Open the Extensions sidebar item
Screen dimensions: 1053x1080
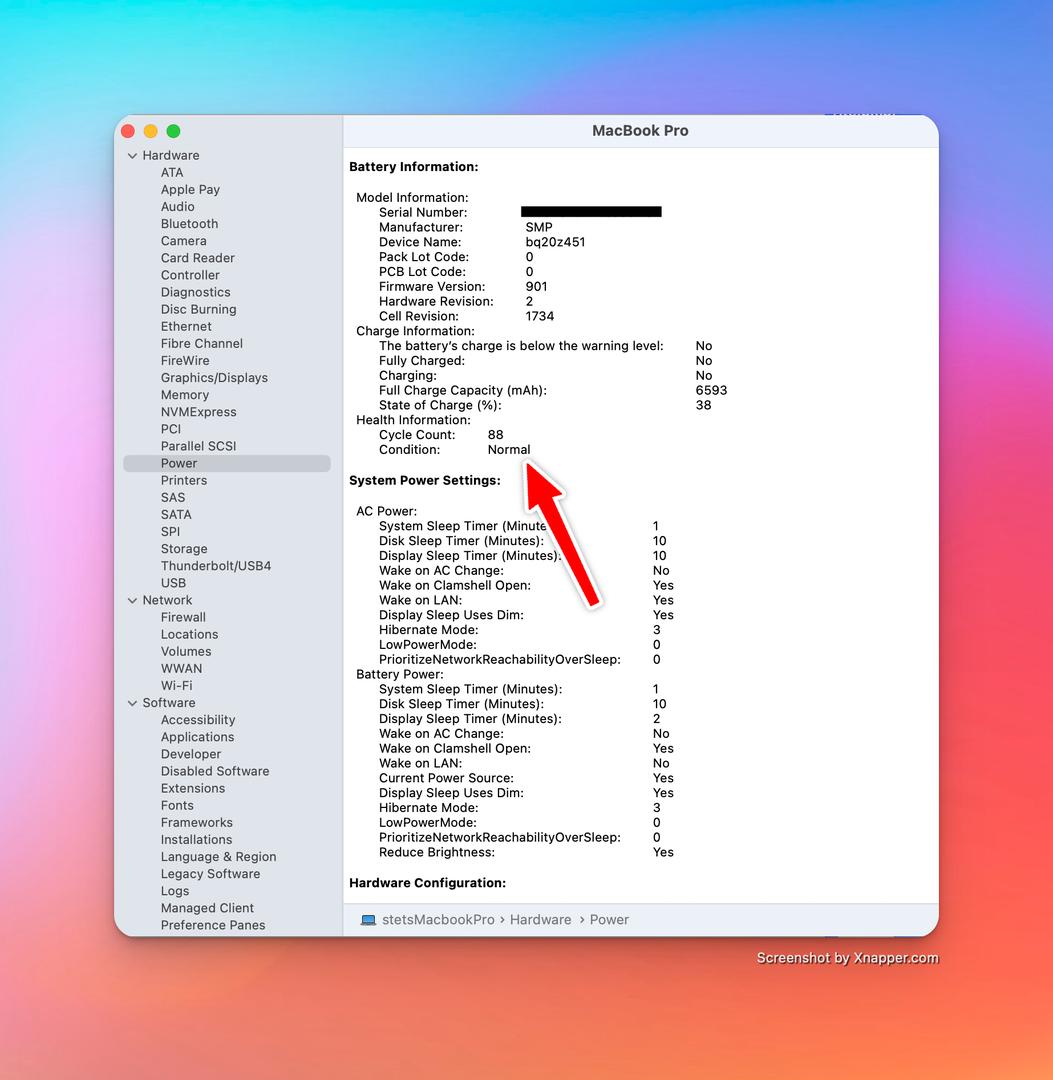coord(193,789)
